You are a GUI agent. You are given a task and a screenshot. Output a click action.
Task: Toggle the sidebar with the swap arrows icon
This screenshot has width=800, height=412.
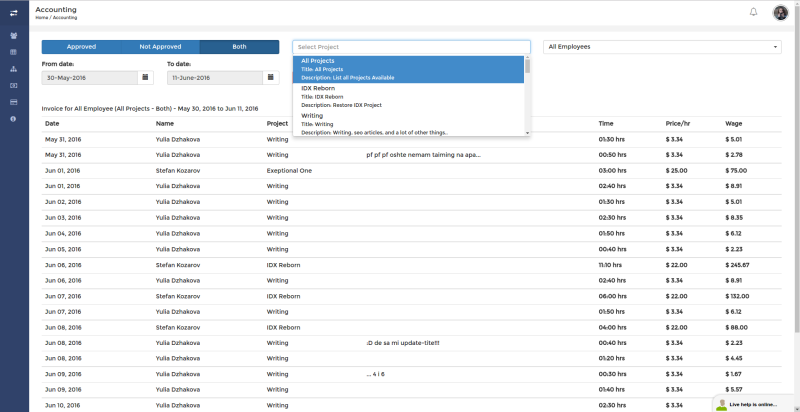point(13,13)
